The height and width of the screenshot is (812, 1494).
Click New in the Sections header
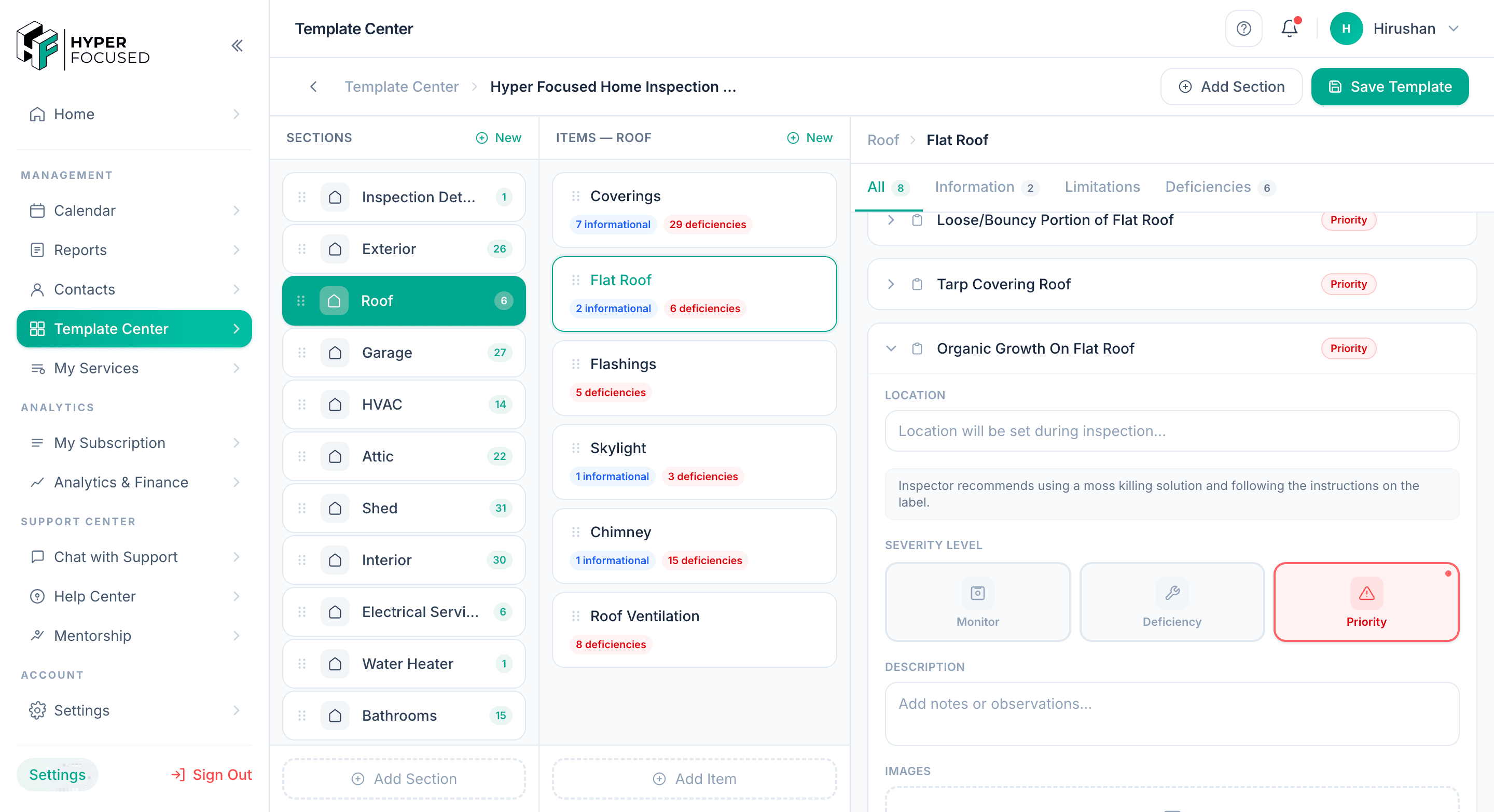pyautogui.click(x=499, y=137)
